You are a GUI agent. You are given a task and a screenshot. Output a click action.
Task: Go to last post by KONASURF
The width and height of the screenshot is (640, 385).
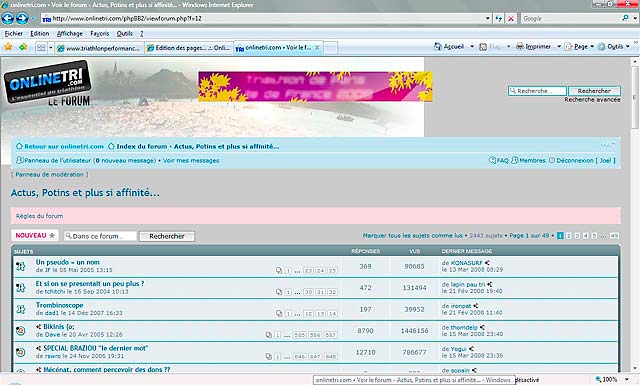[487, 263]
